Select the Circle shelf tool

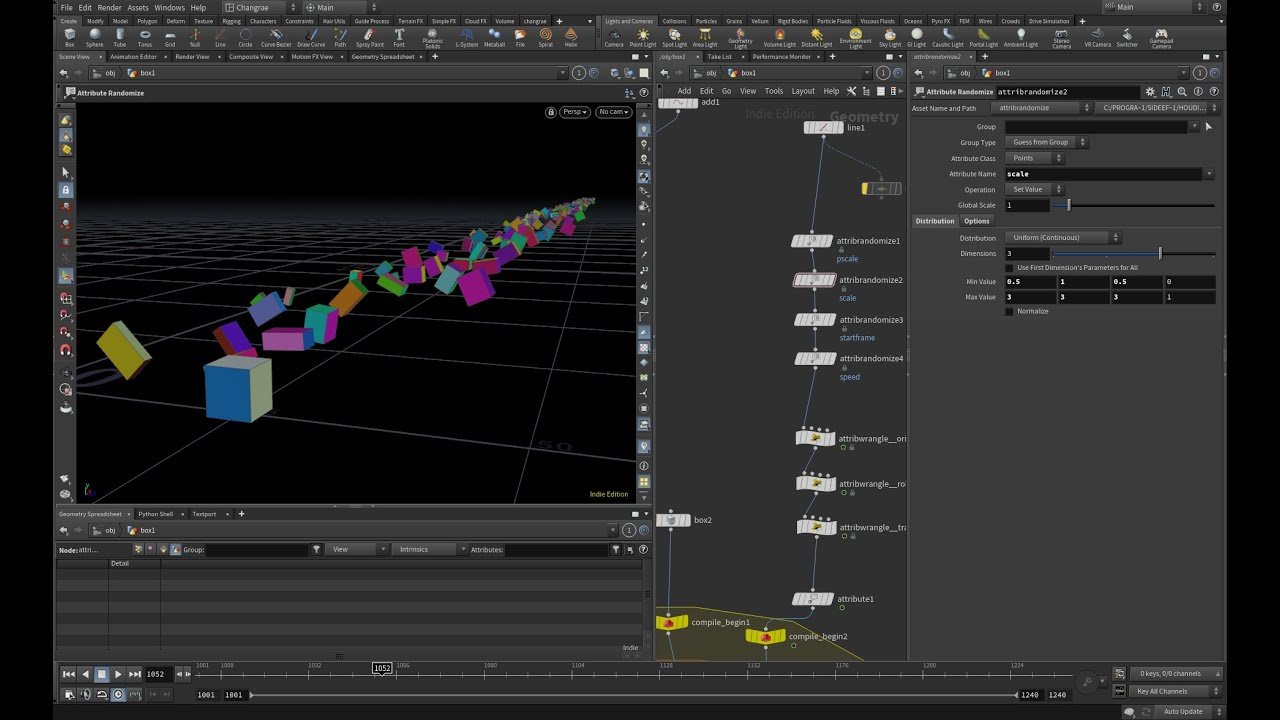click(245, 38)
